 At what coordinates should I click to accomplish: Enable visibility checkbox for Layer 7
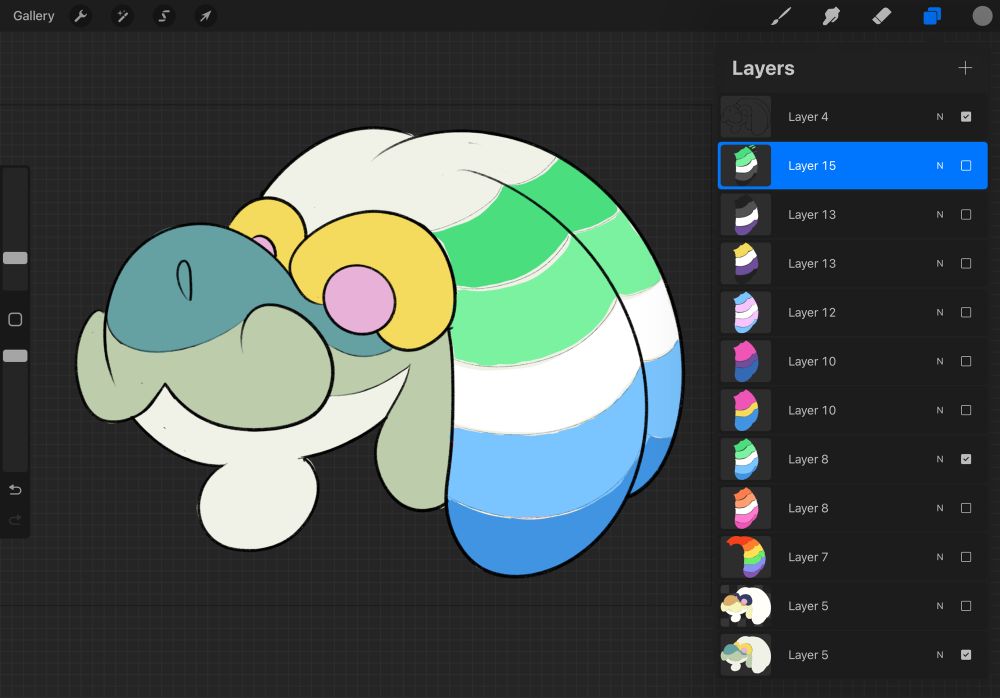(965, 557)
